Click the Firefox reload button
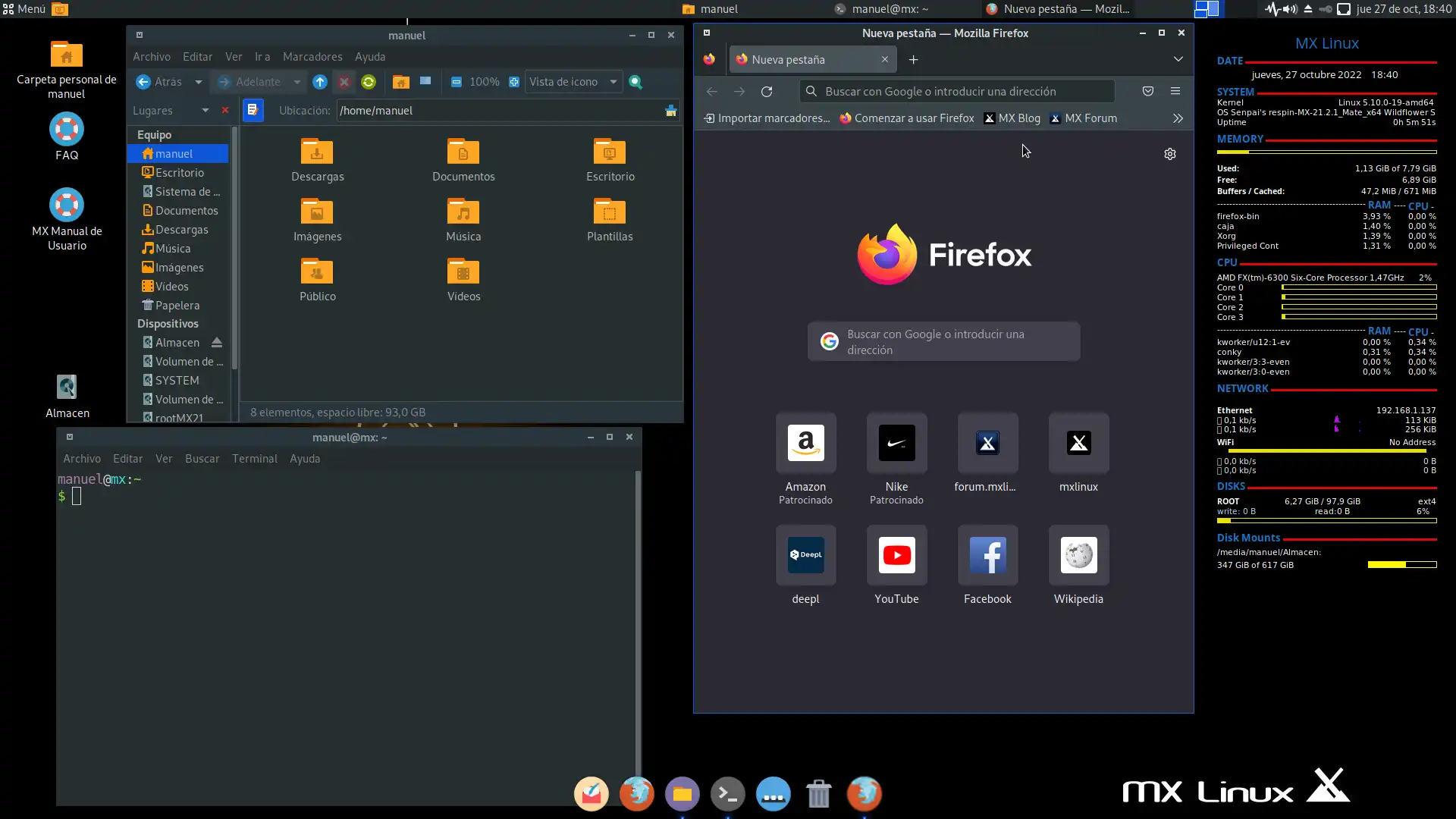 pos(767,92)
